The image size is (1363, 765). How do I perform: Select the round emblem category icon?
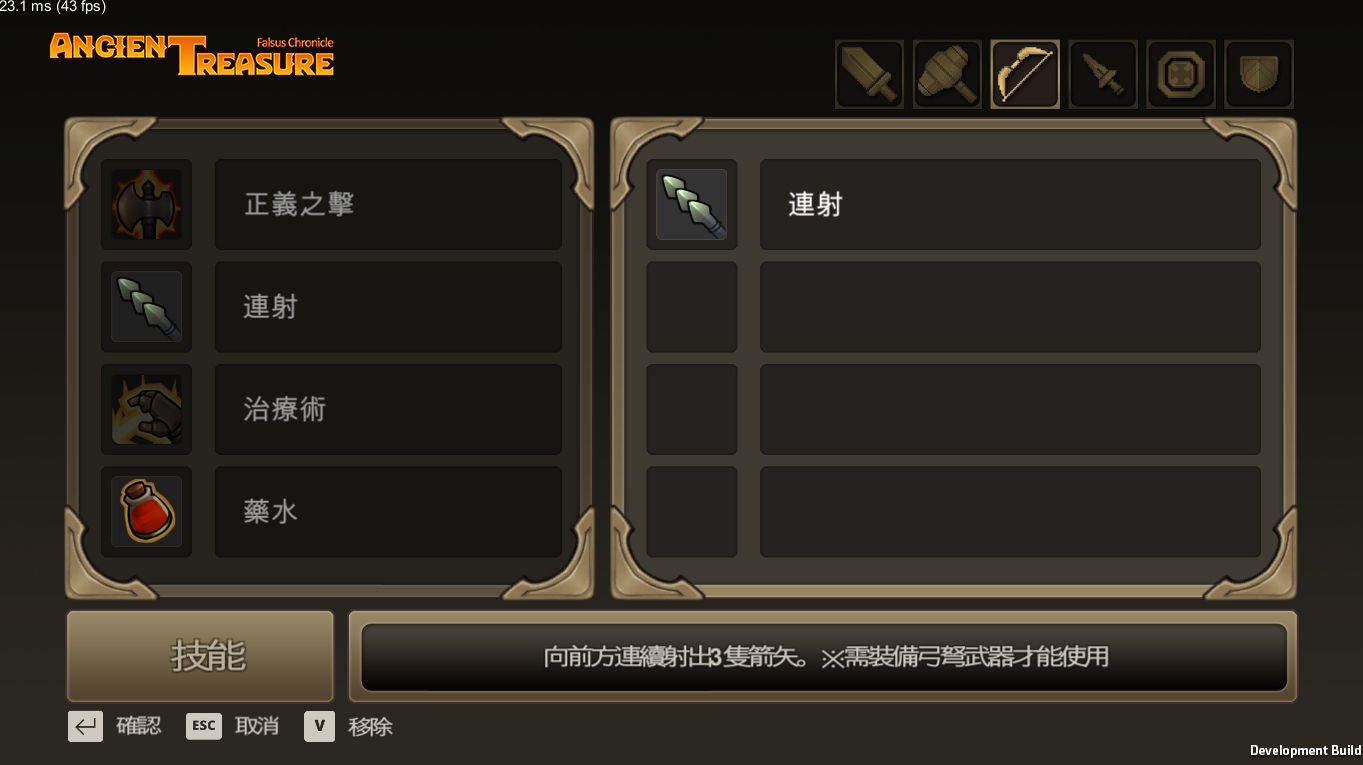(1181, 74)
